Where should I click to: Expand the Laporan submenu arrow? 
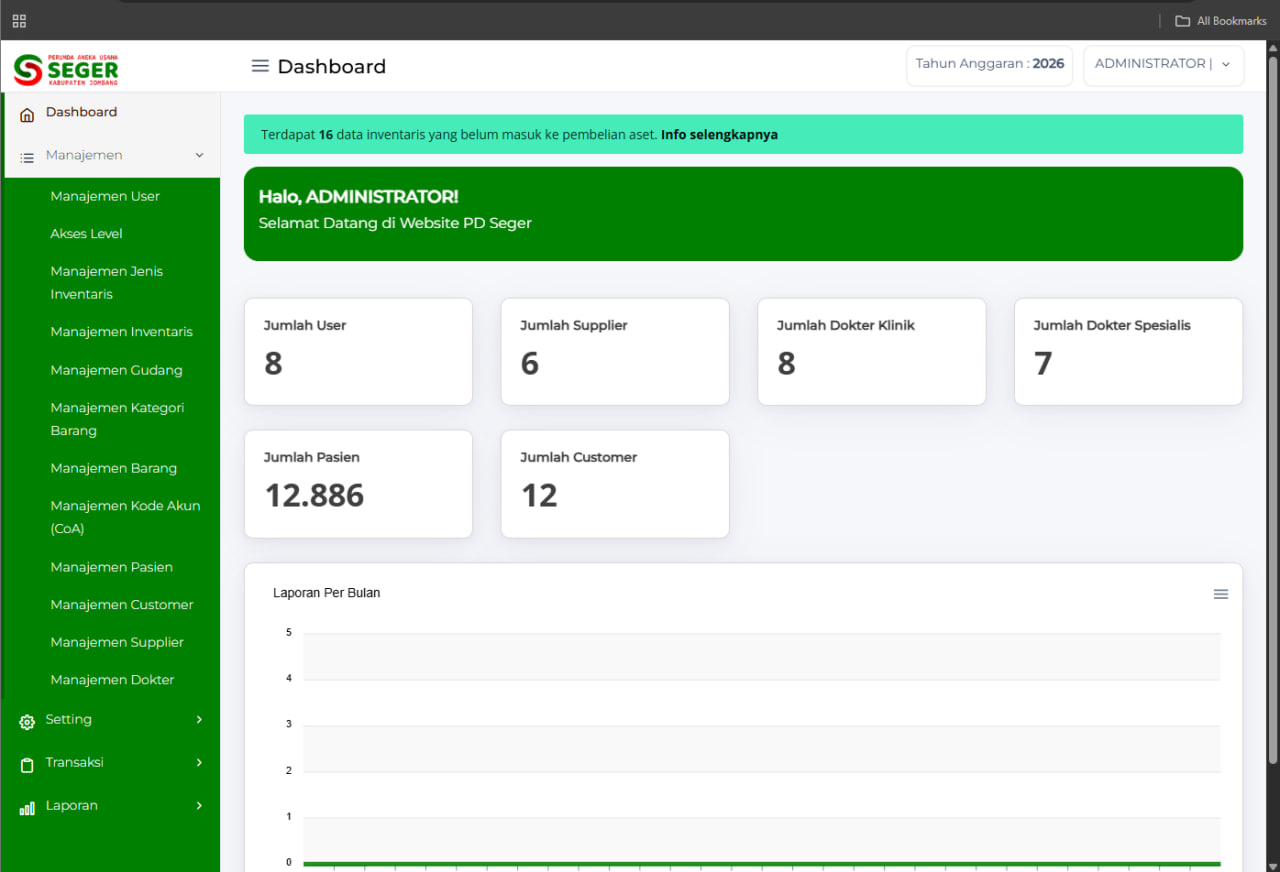coord(199,805)
